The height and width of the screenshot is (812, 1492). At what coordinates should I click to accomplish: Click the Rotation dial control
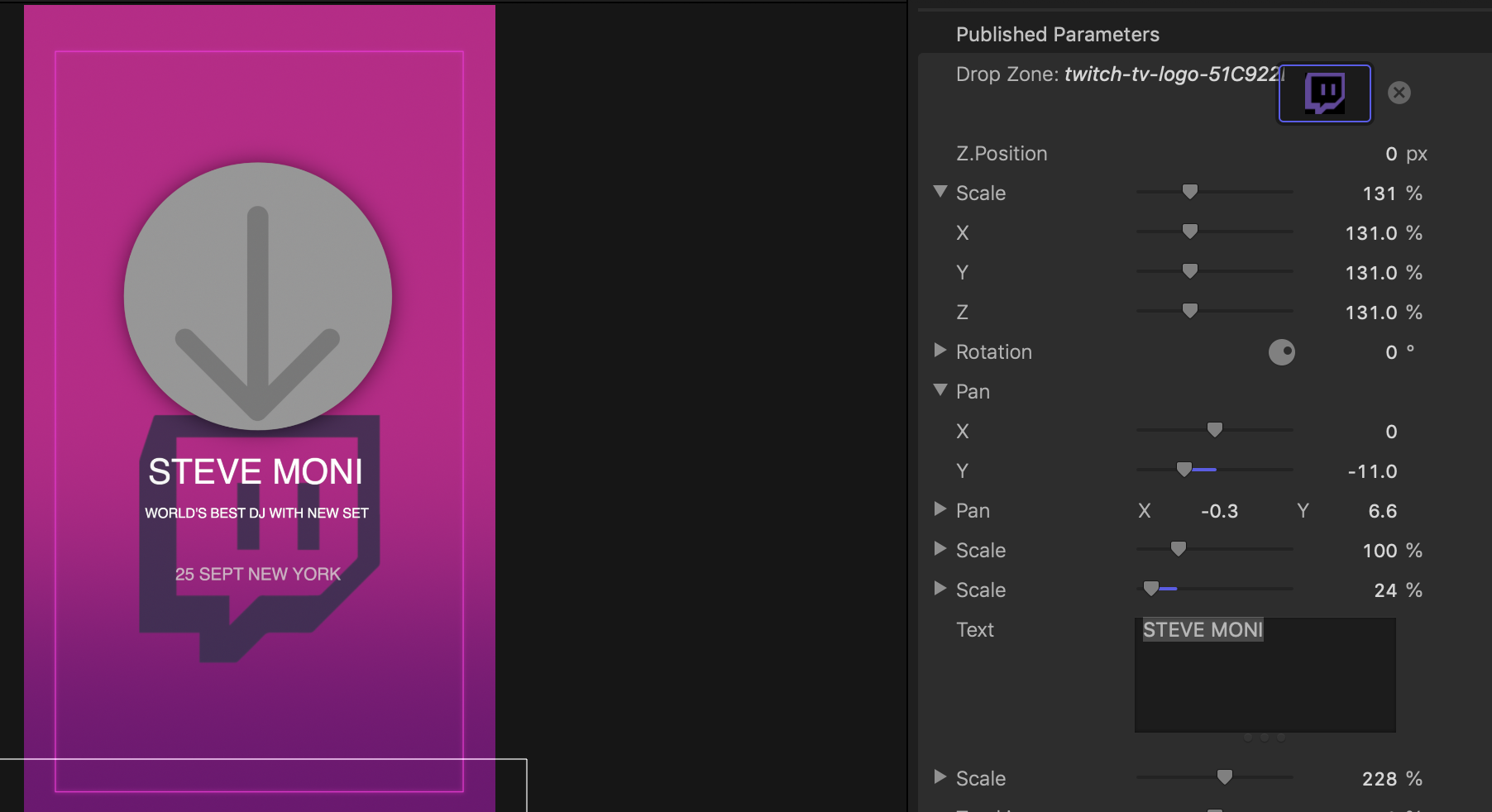1282,352
